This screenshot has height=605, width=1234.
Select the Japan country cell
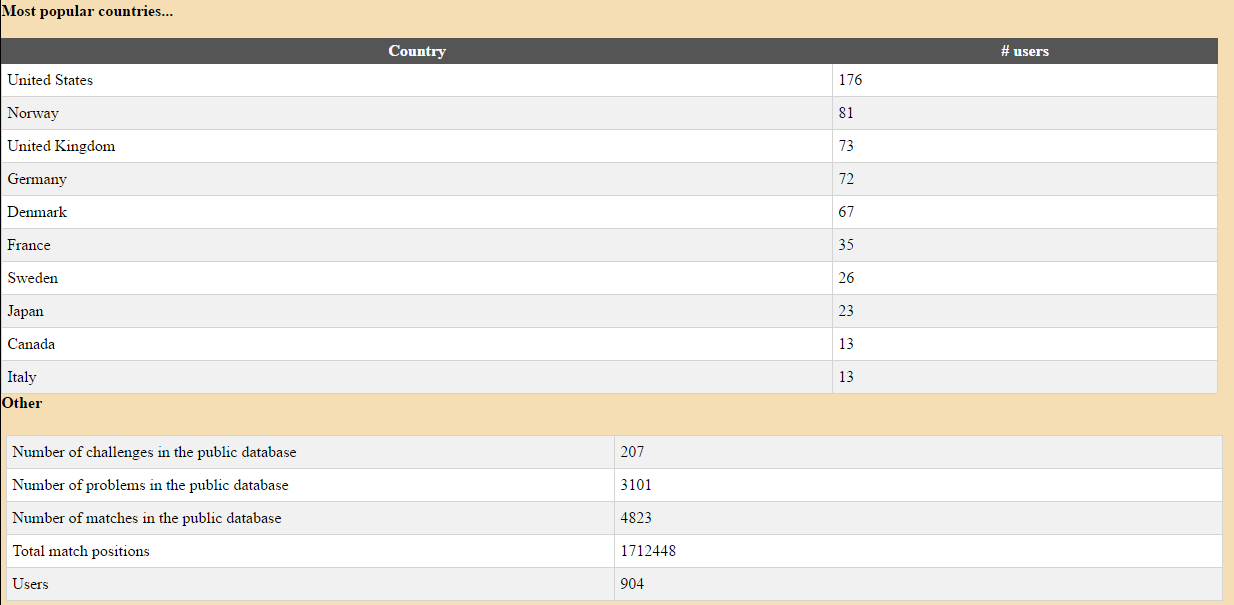[x=417, y=311]
